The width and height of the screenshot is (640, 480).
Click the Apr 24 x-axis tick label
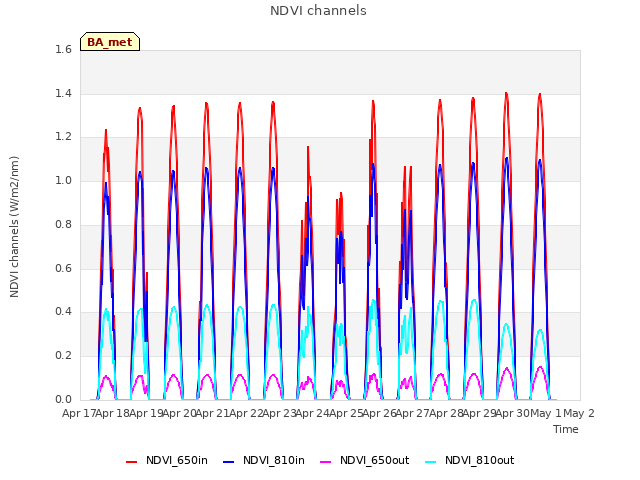[x=312, y=413]
